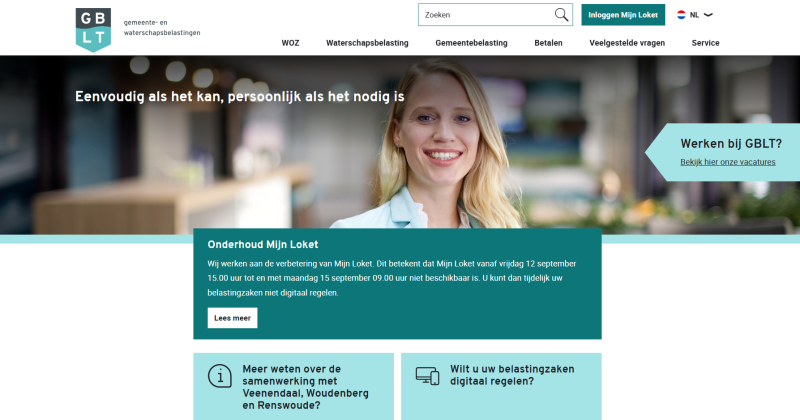This screenshot has height=420, width=800.
Task: Click the Werken bij GBLT banner heading
Action: [x=731, y=144]
